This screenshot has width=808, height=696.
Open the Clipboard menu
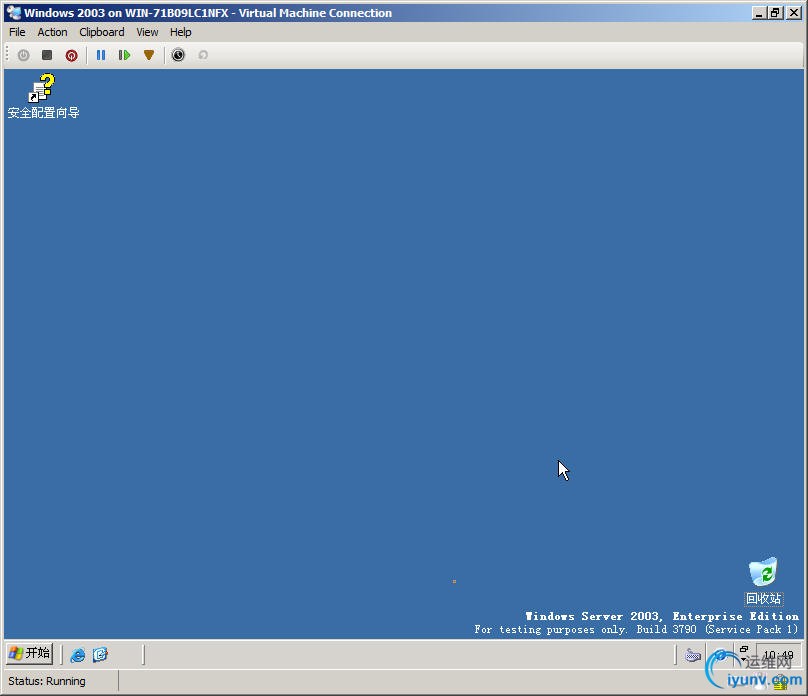tap(102, 32)
